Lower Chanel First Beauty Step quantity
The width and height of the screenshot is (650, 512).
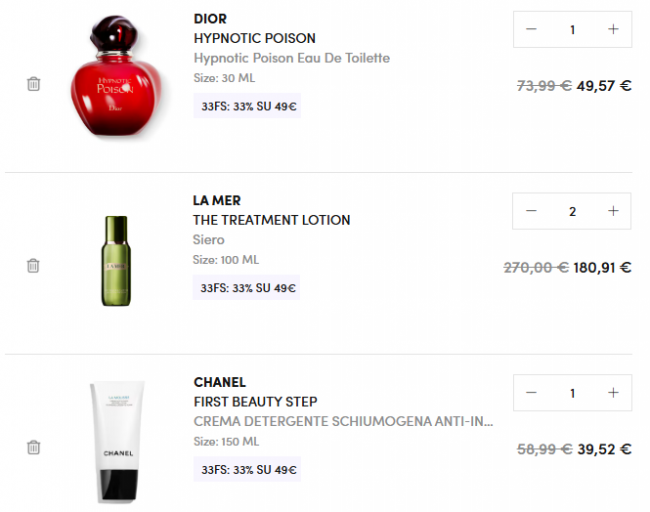[x=531, y=392]
